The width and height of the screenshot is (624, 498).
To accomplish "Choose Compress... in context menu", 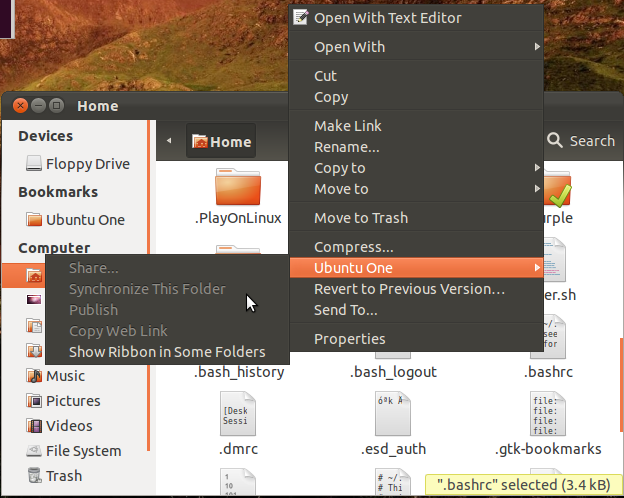I will (416, 247).
